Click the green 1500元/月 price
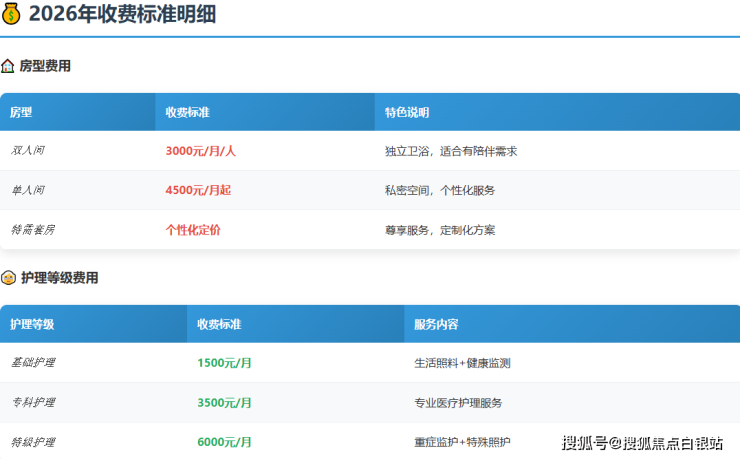The image size is (740, 459). (224, 363)
